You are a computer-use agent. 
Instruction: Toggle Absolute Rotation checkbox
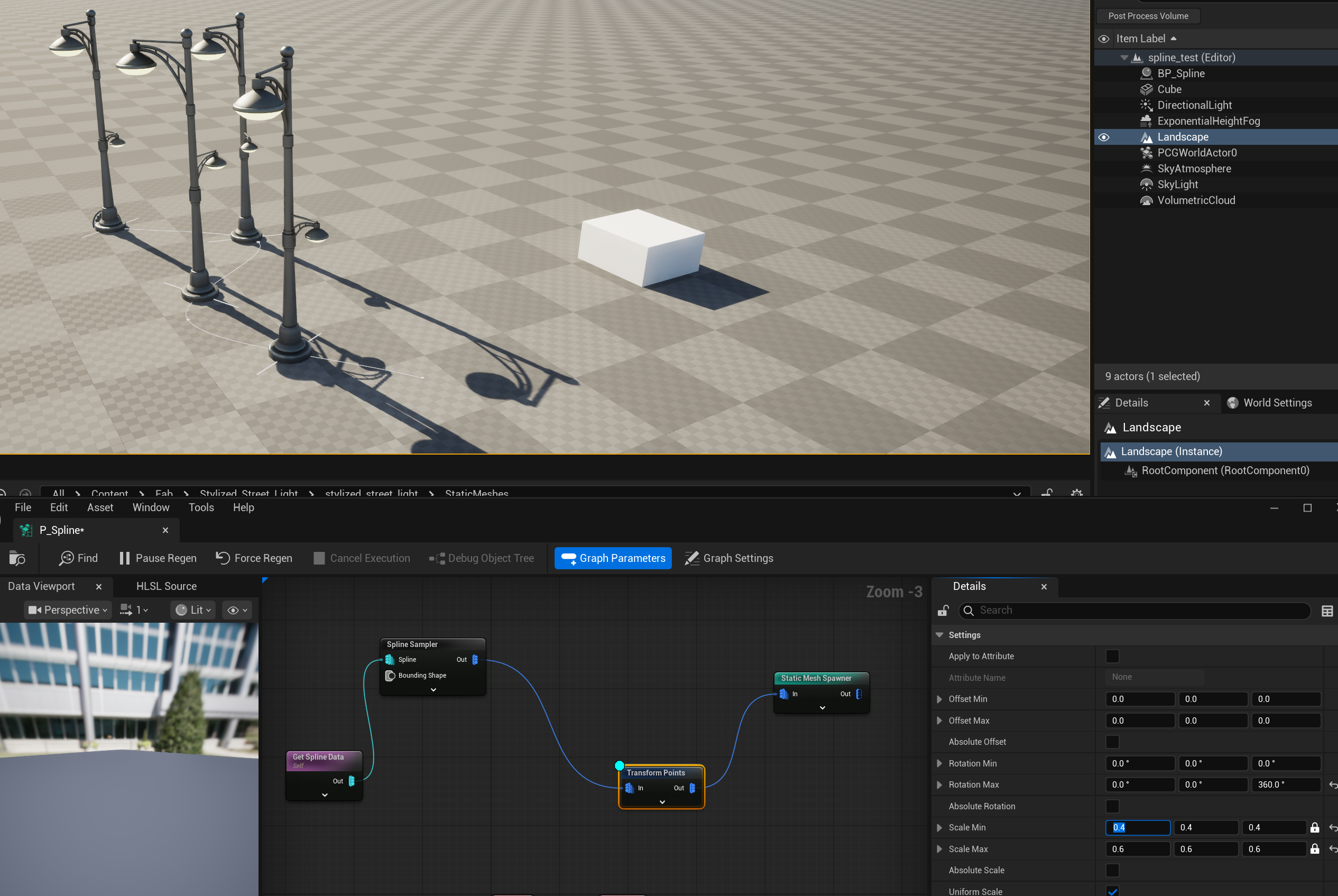(1112, 806)
